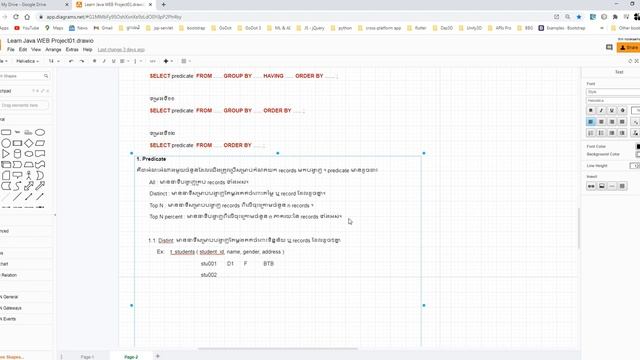Open the Helvetica font dropdown in toolbar

tap(27, 61)
